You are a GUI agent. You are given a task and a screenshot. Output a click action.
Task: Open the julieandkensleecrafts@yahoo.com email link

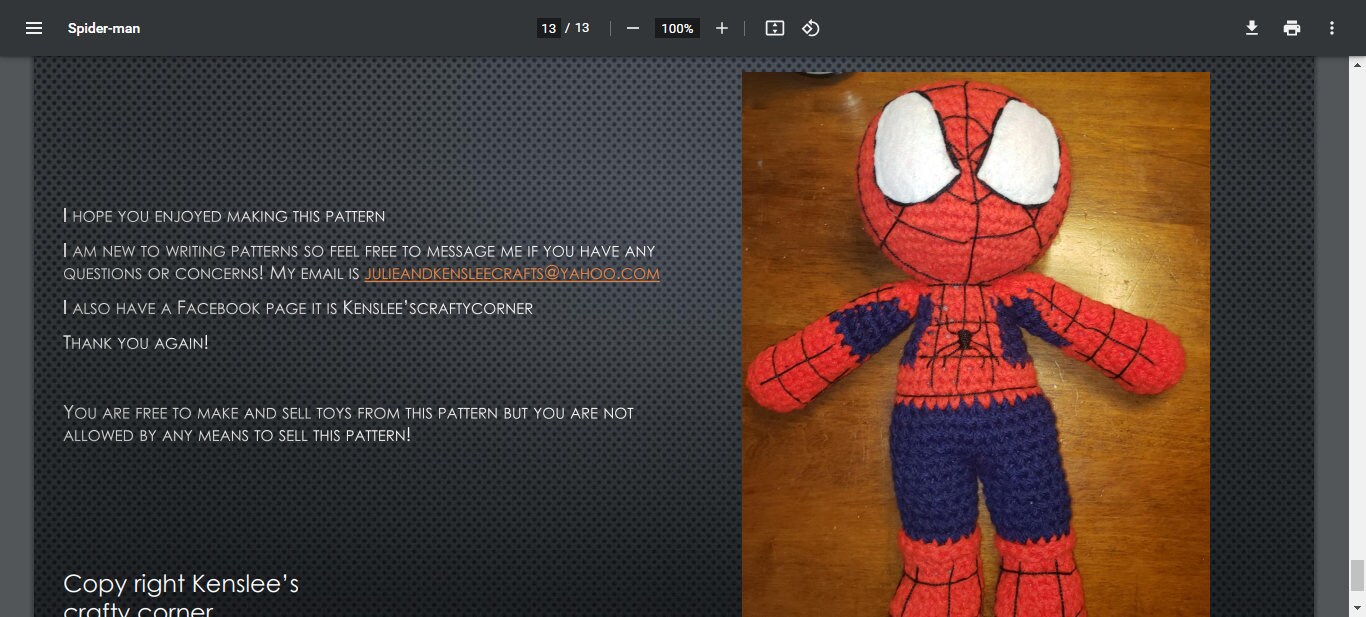coord(512,273)
